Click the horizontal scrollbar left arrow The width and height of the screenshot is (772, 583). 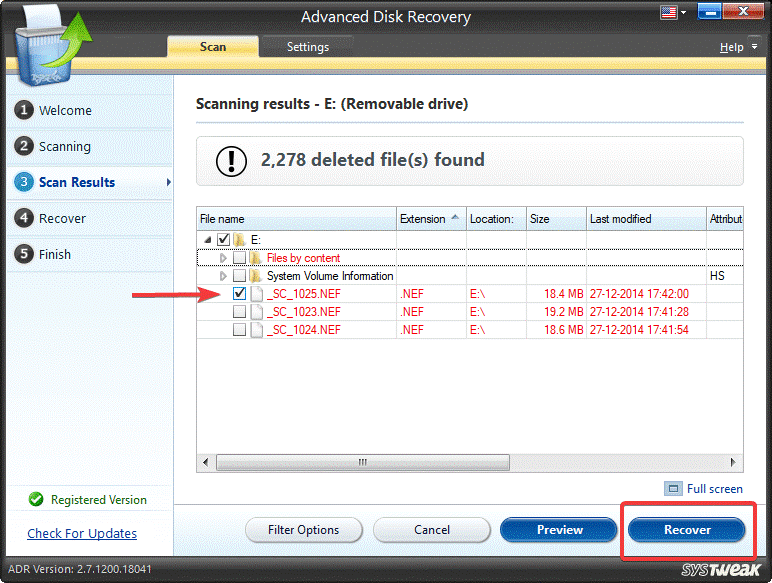point(206,462)
